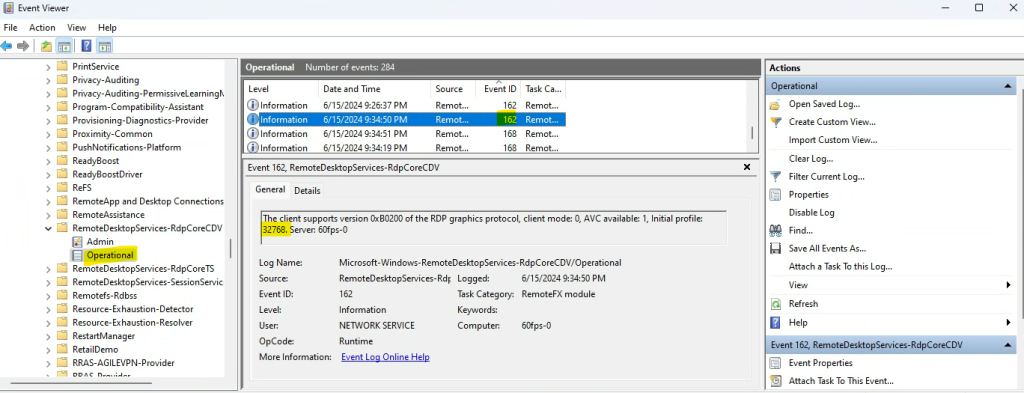Click the Attach Task To This Event icon
This screenshot has height=393, width=1024.
[775, 381]
